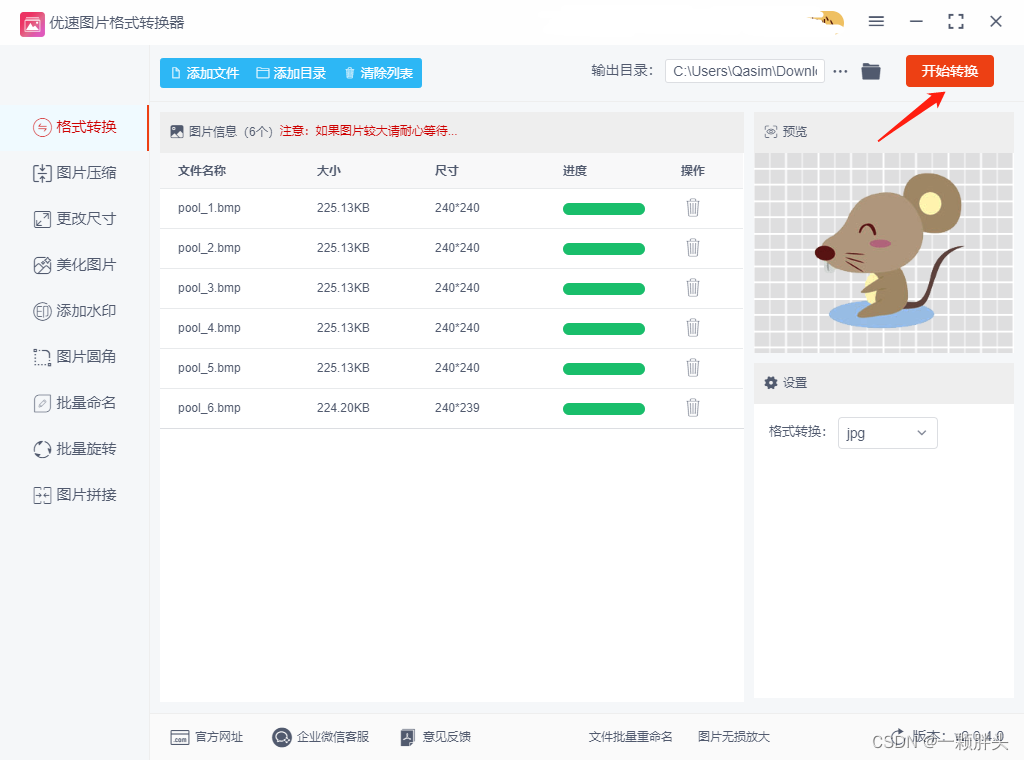The image size is (1024, 760).
Task: Click the progress bar of pool_4.bmp
Action: [603, 328]
